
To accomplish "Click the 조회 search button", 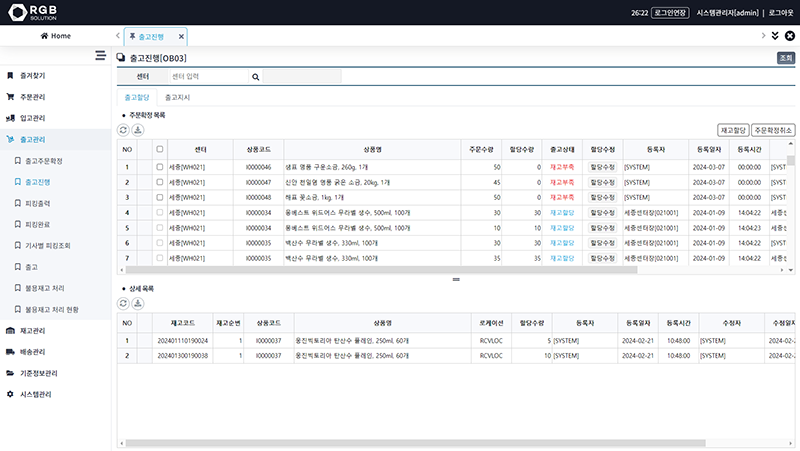I will [786, 58].
